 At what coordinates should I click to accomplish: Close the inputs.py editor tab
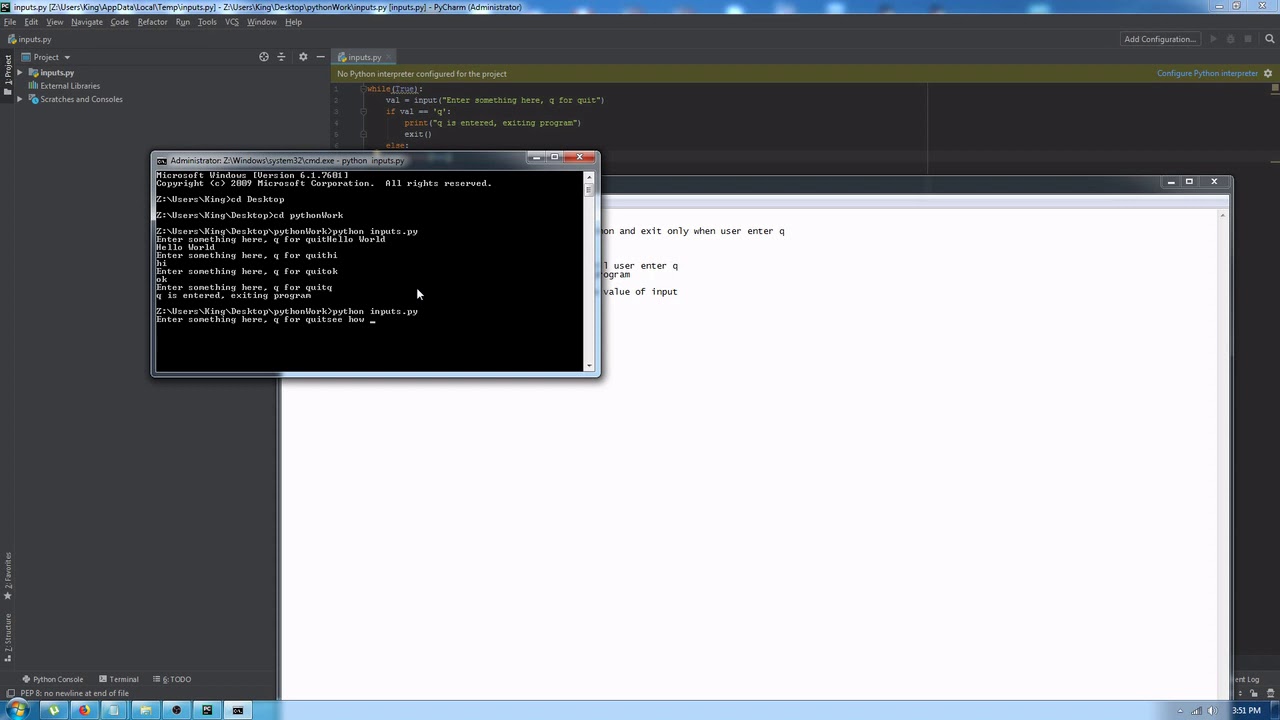(x=389, y=57)
